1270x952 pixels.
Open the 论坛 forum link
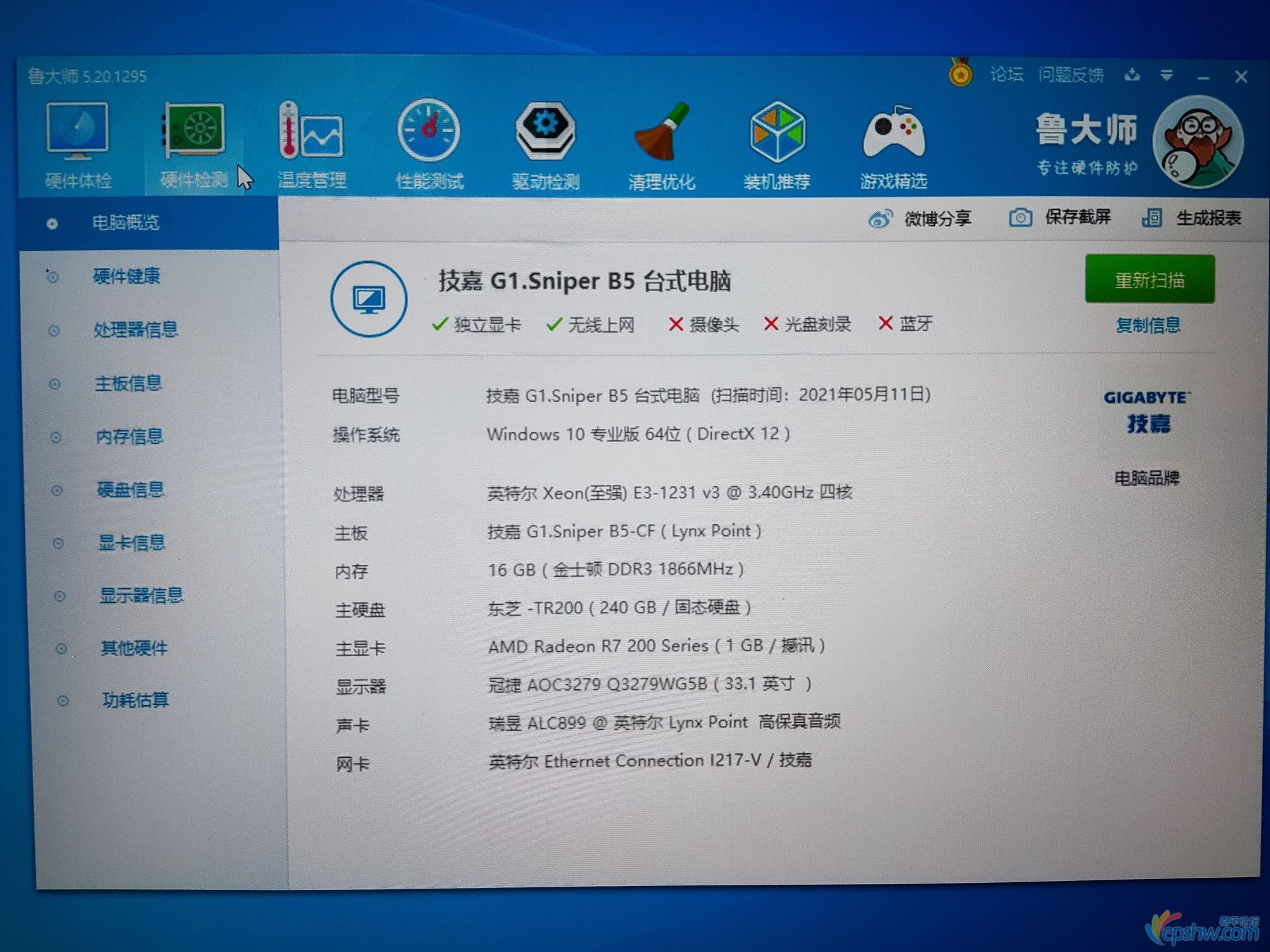[x=1006, y=75]
